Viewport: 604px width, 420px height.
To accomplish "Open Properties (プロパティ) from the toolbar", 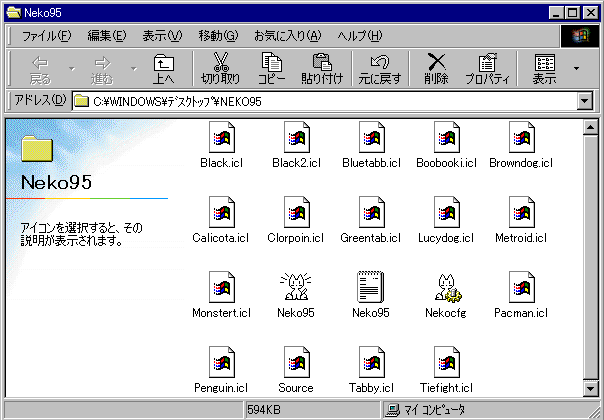I will coord(487,69).
